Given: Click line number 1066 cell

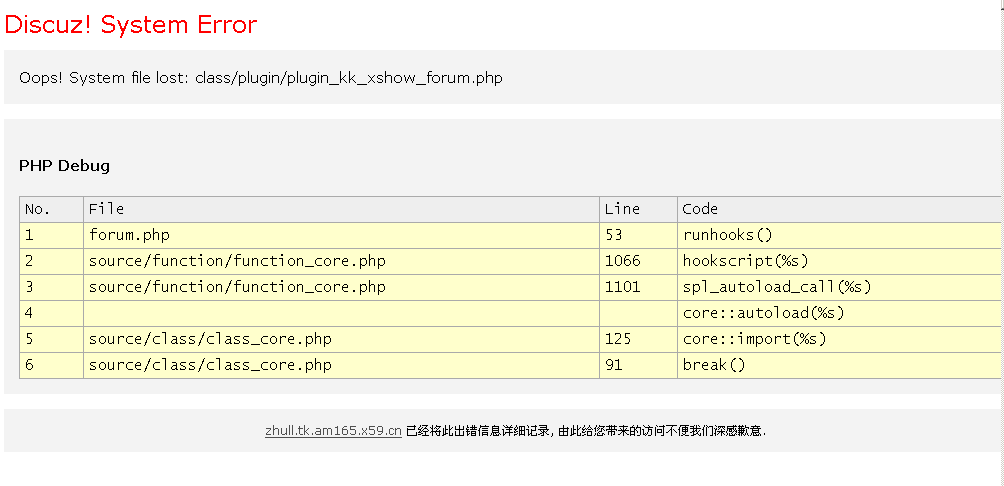Looking at the screenshot, I should (x=638, y=262).
